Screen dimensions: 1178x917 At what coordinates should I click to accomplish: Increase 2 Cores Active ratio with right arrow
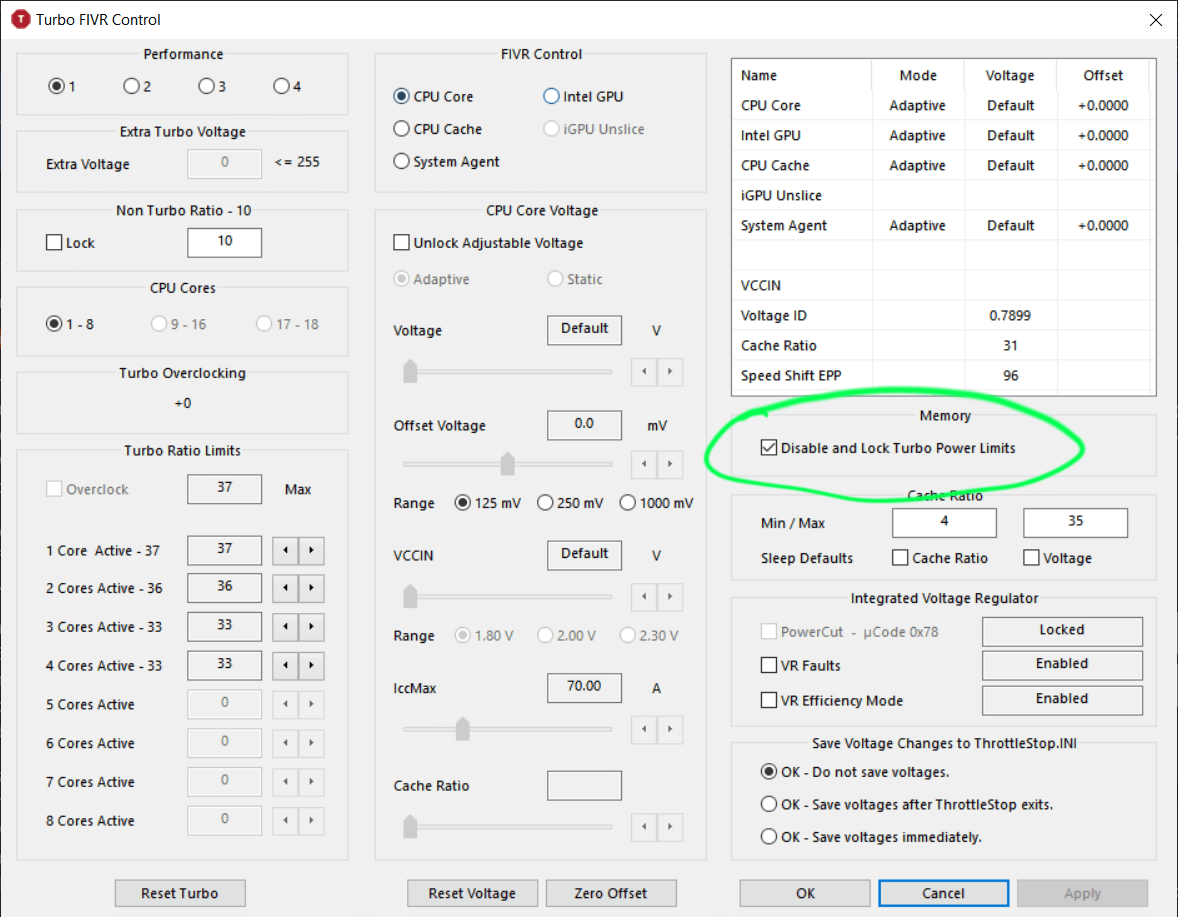pyautogui.click(x=311, y=587)
